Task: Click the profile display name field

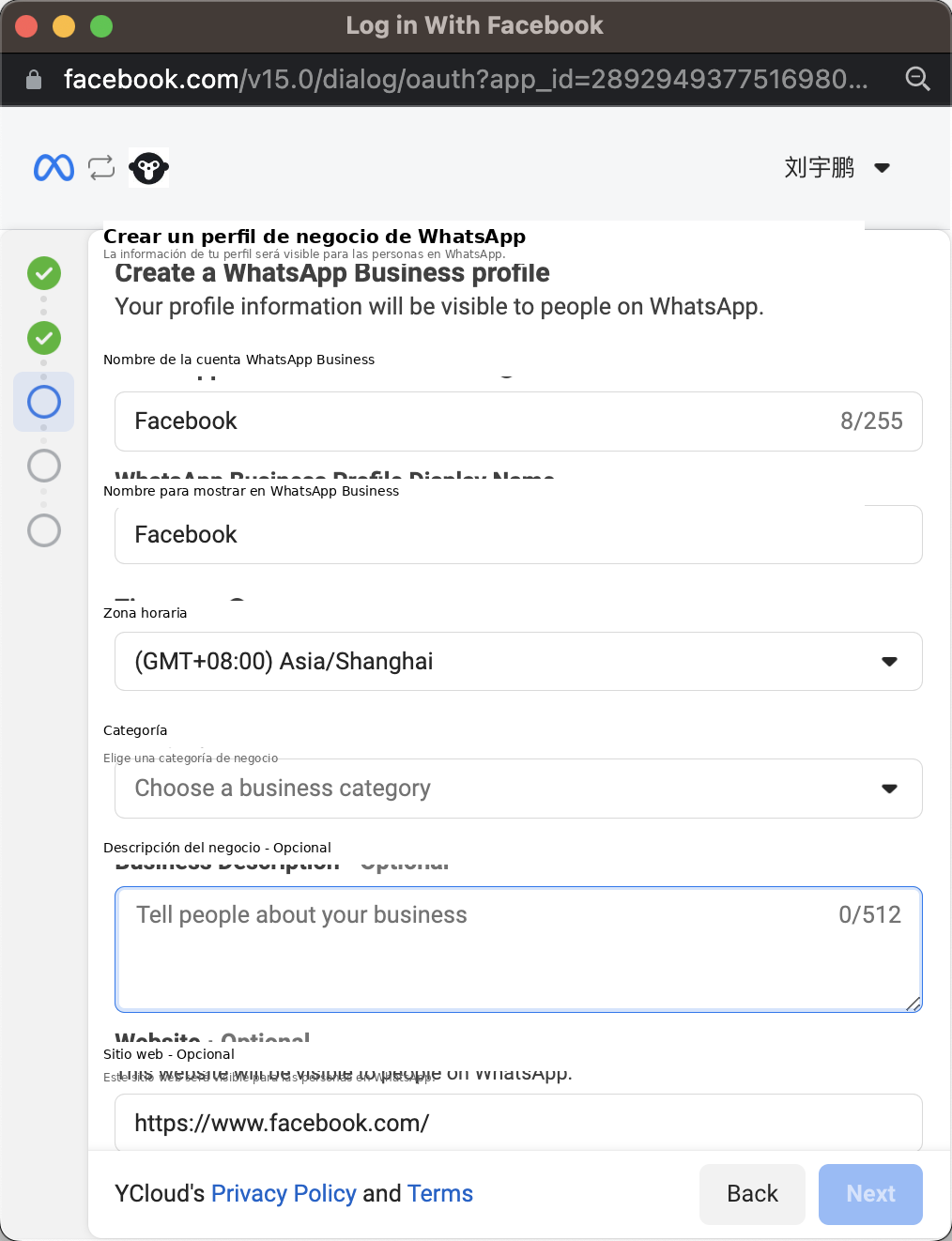Action: coord(518,535)
